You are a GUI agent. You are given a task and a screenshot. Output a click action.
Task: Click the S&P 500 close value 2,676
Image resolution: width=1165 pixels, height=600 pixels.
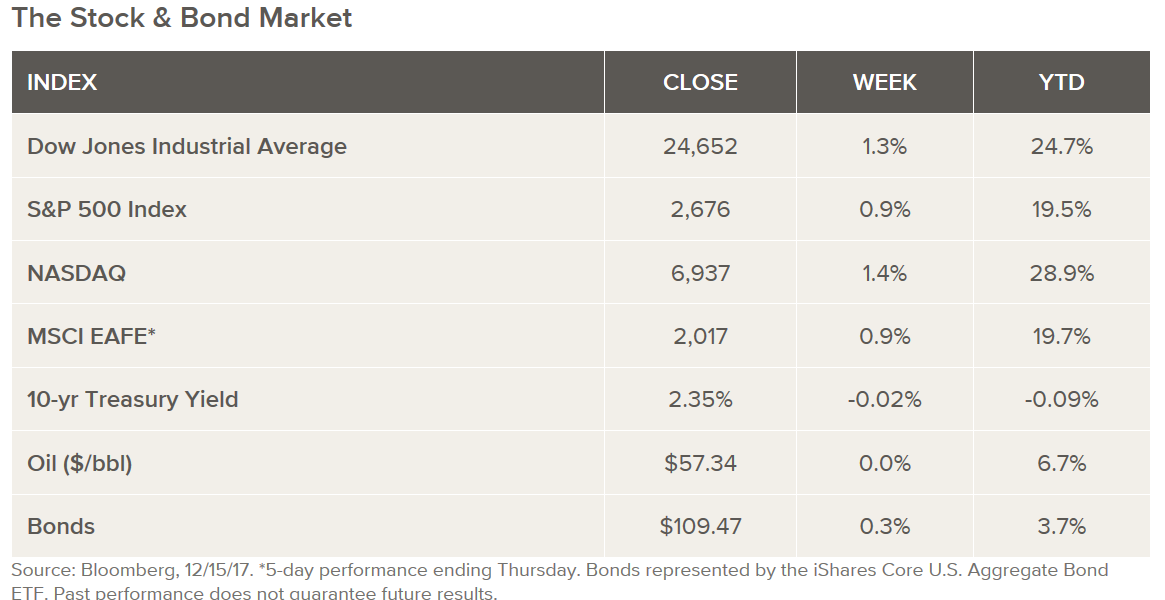pos(700,209)
